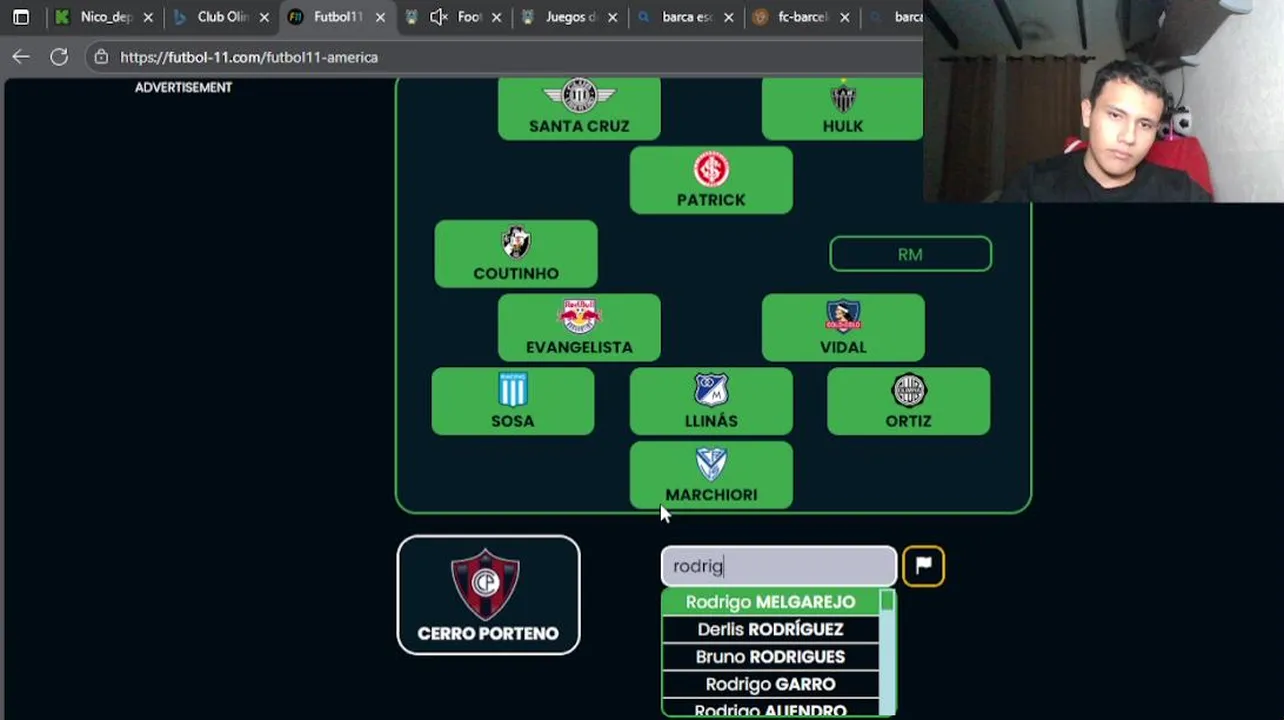This screenshot has width=1284, height=720.
Task: Go back with the browser back arrow
Action: pos(21,57)
